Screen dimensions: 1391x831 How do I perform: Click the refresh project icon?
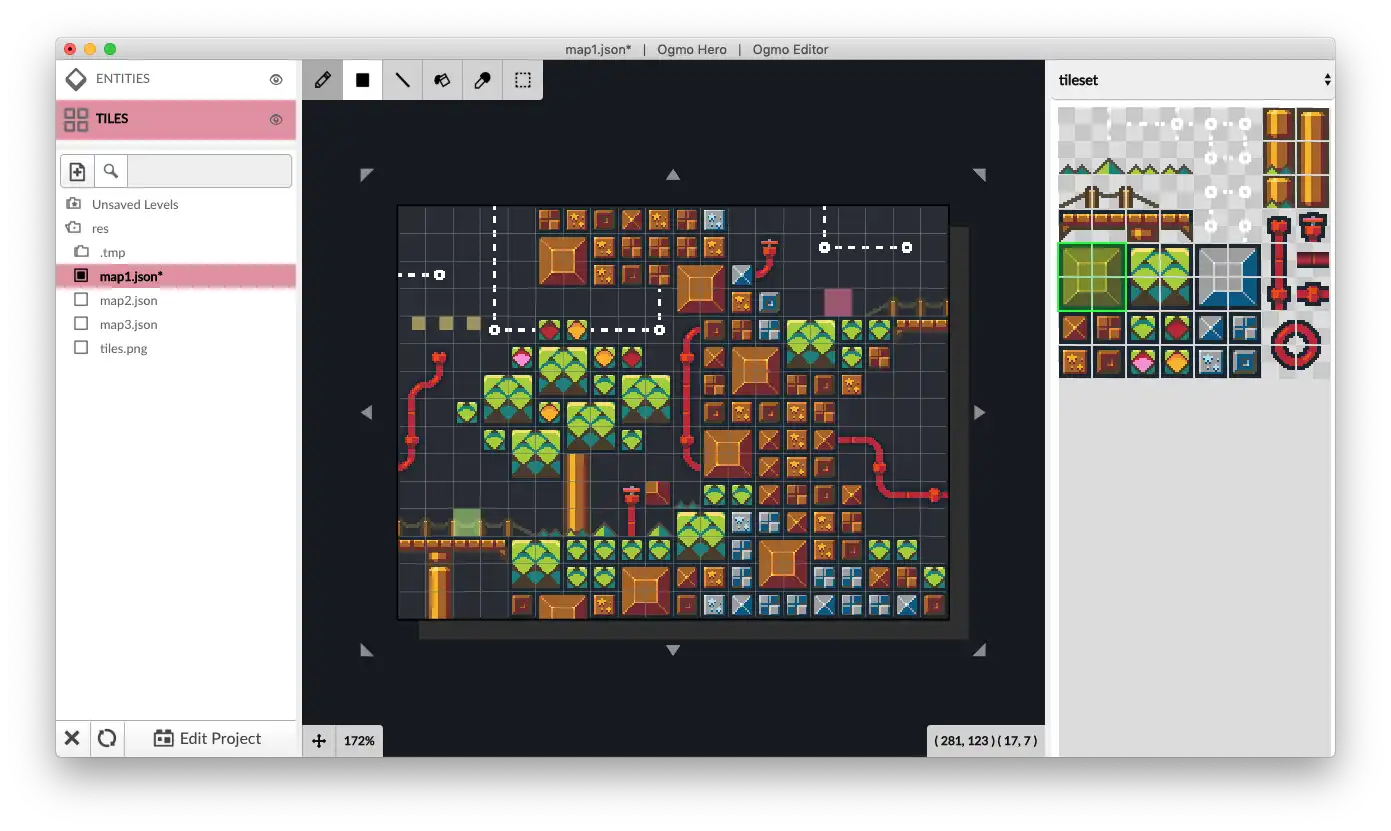[x=107, y=738]
